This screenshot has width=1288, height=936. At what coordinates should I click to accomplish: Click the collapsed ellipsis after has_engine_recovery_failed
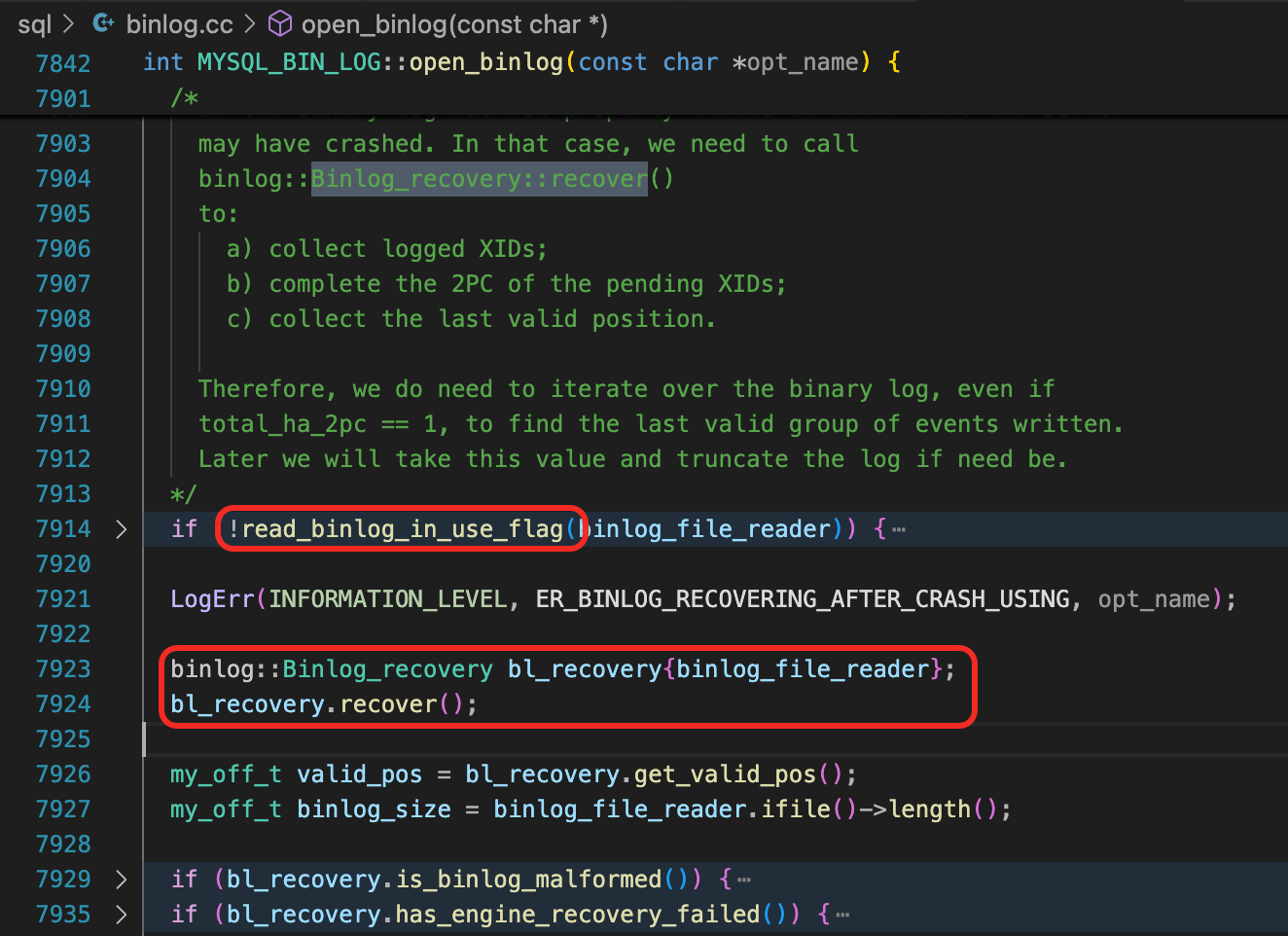pyautogui.click(x=843, y=916)
